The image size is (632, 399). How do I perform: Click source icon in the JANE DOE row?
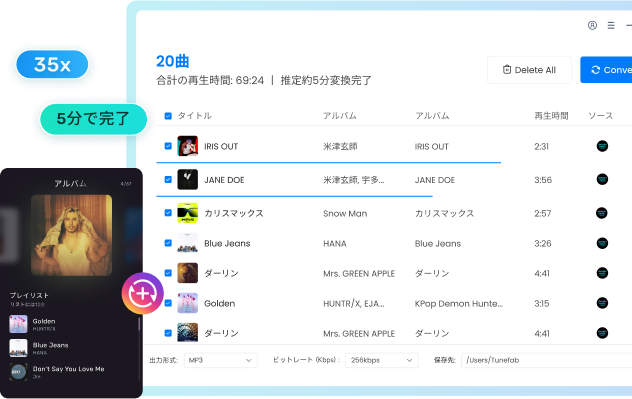tap(602, 179)
